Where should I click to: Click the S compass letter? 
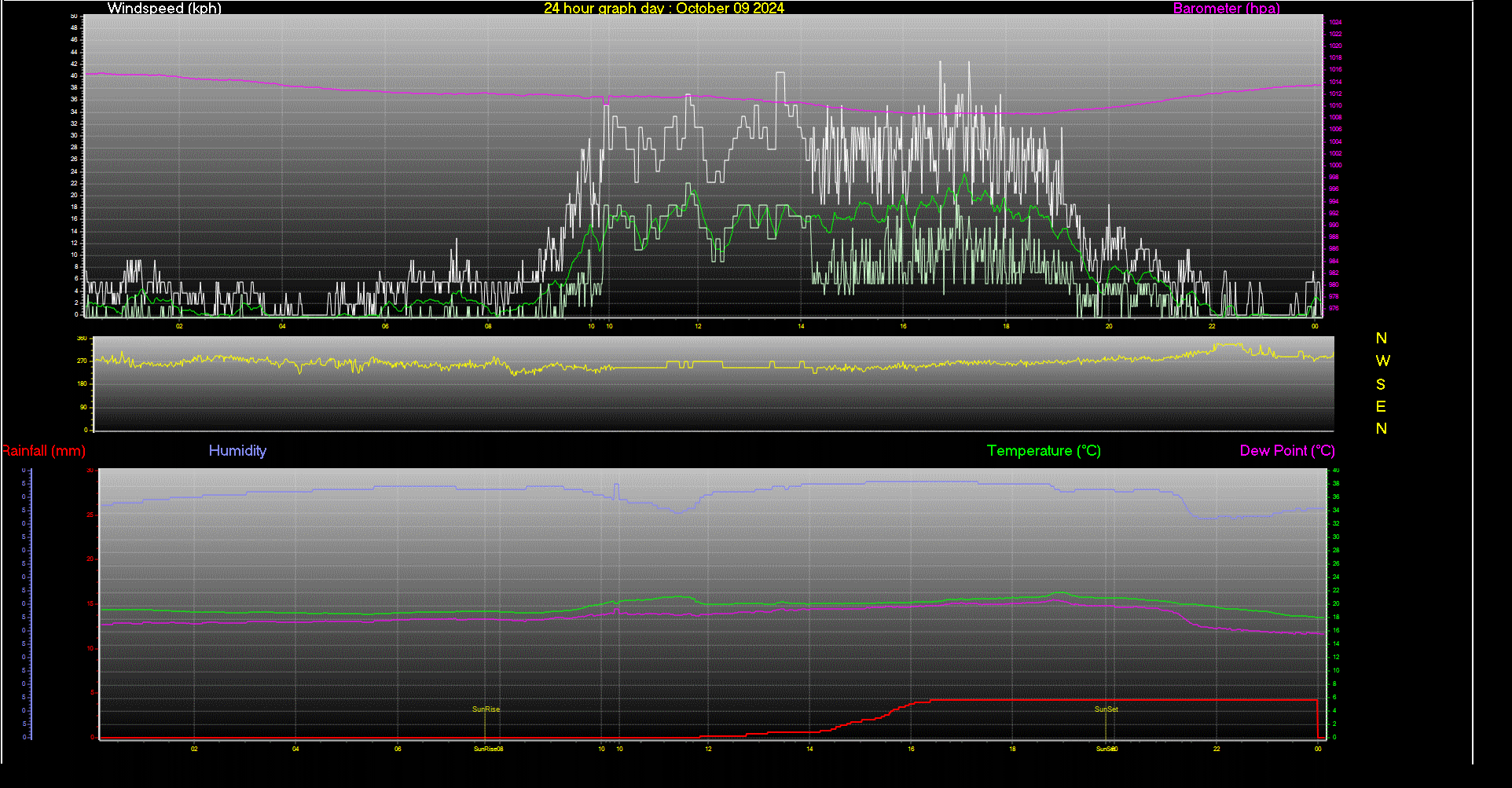1381,384
